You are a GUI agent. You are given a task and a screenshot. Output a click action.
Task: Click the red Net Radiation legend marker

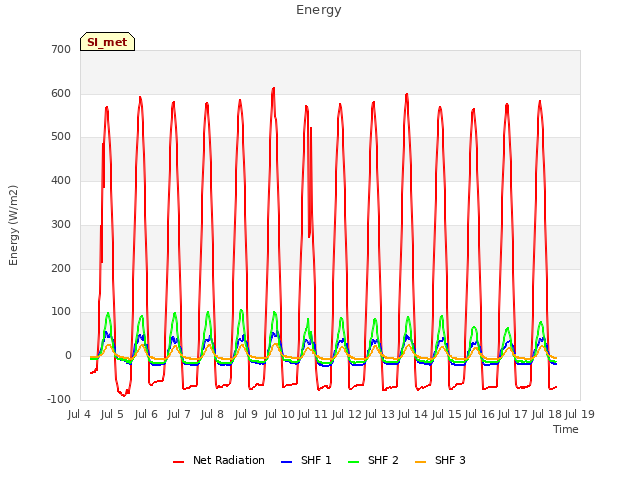tap(178, 462)
